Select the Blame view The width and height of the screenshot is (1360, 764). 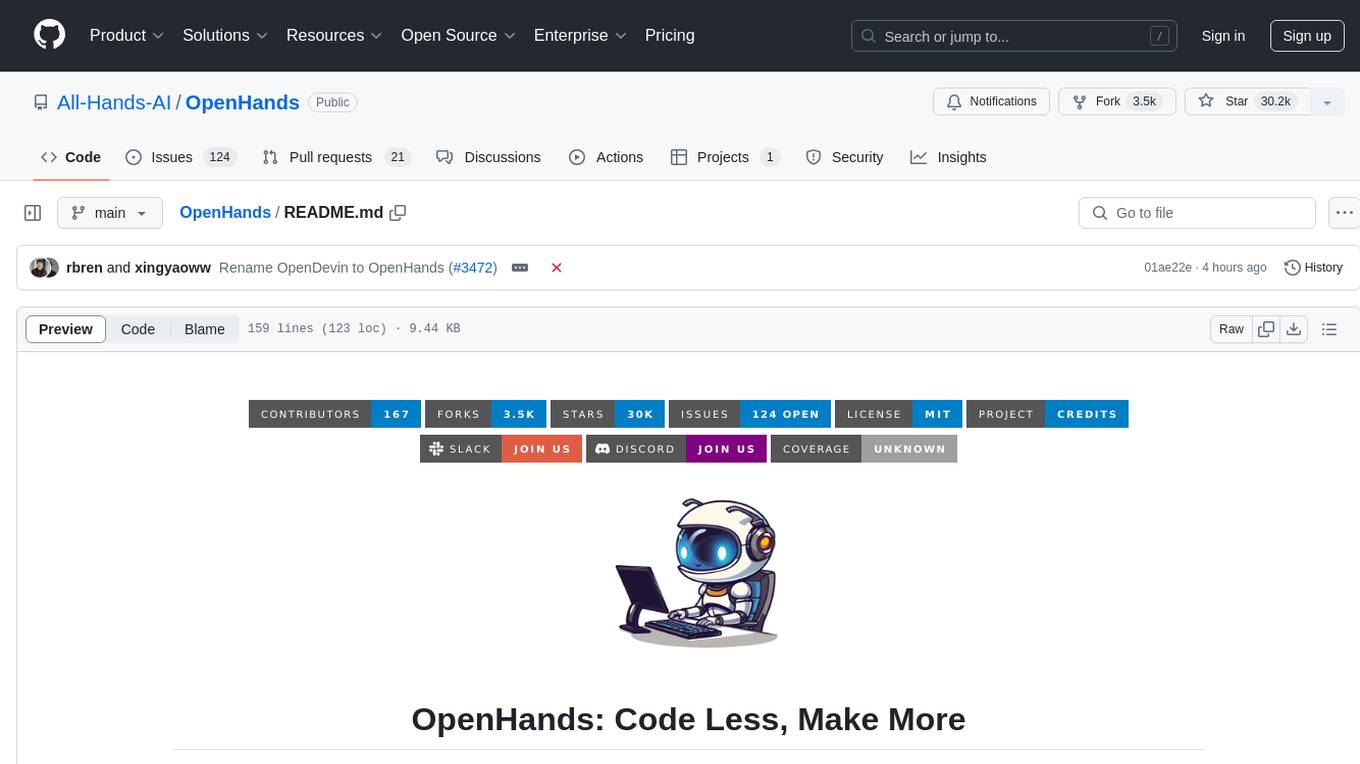point(205,329)
